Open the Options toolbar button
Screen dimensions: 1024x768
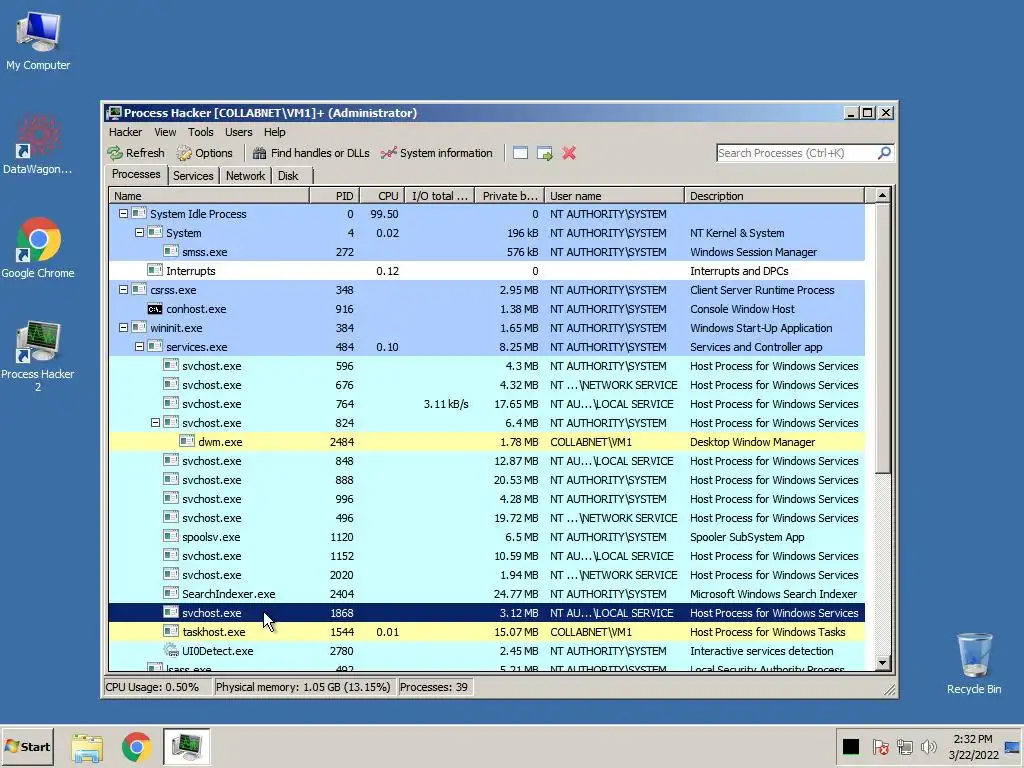204,153
